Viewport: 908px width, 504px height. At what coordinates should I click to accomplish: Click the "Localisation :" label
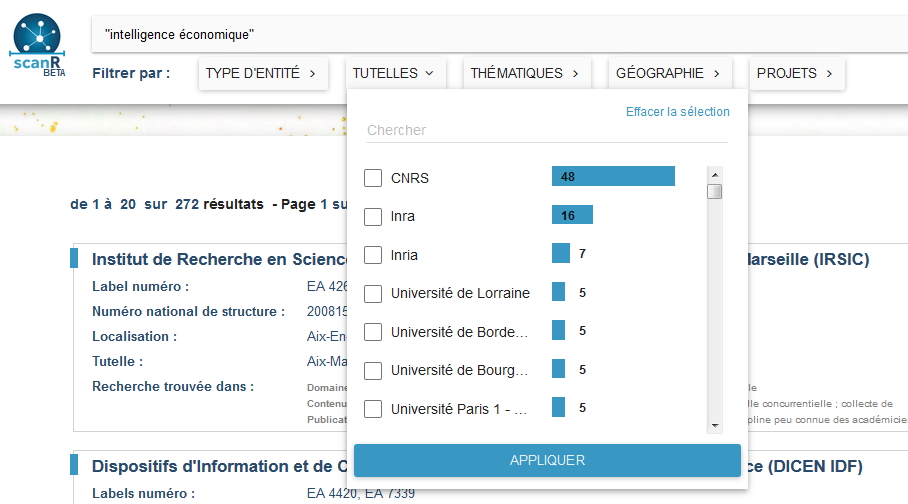coord(134,337)
